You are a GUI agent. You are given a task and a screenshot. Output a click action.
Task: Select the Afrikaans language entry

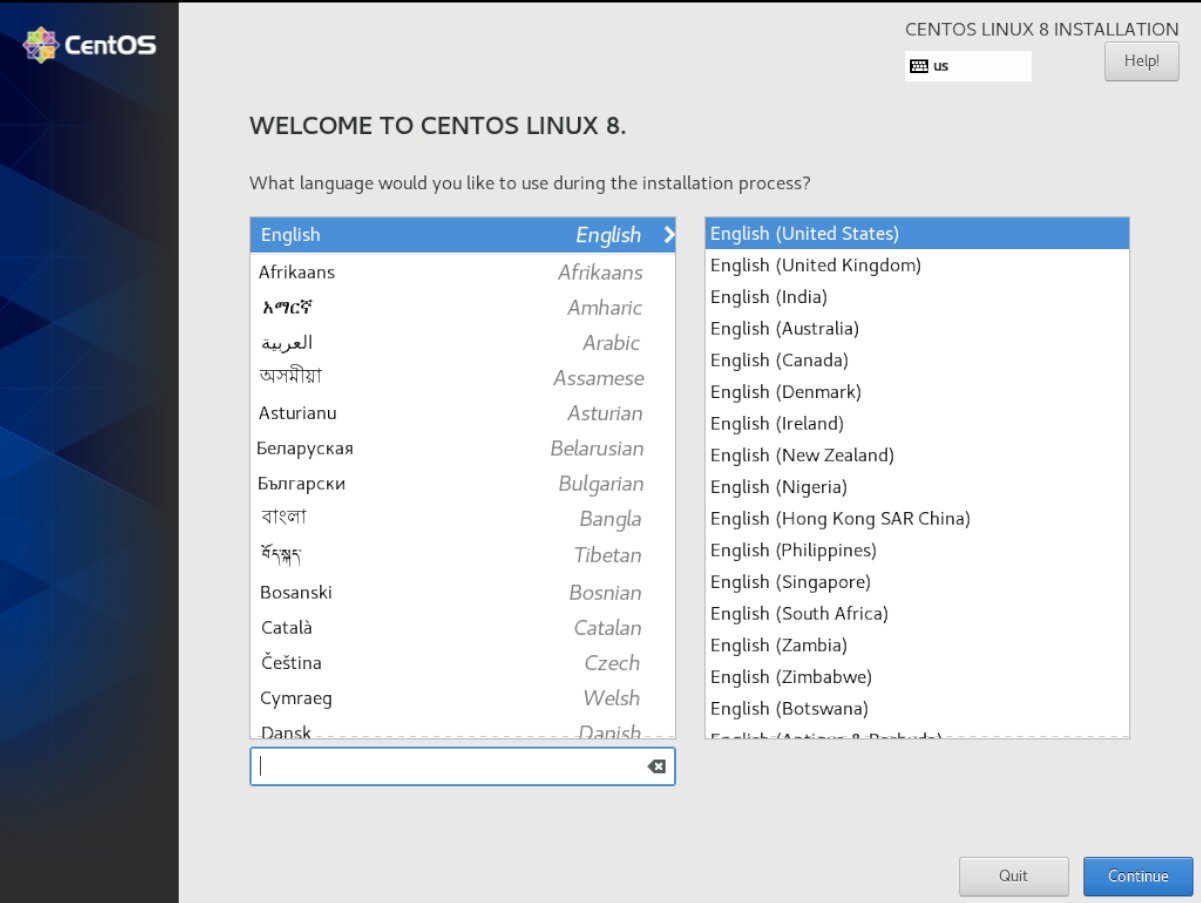[297, 271]
